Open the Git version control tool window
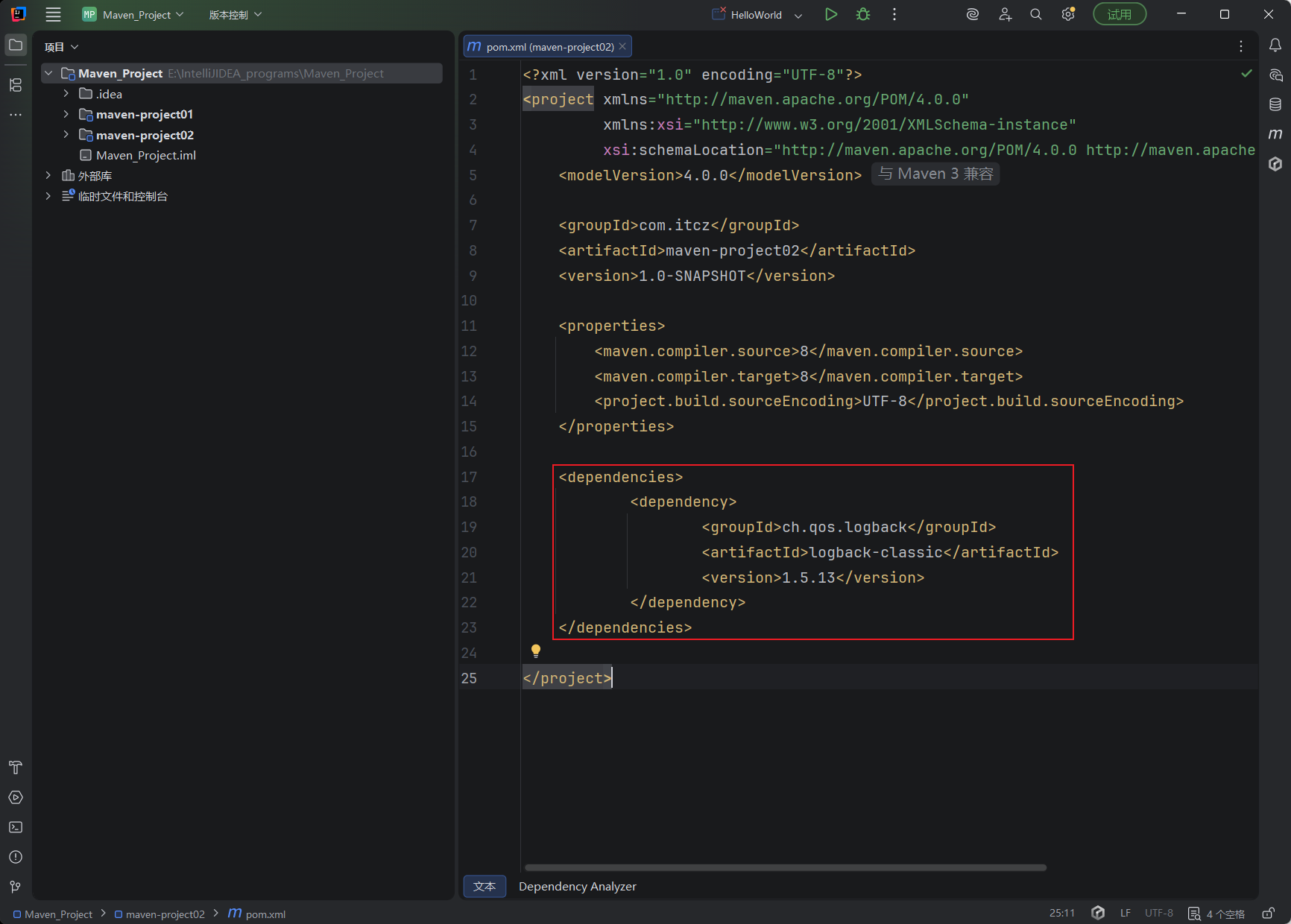Image resolution: width=1291 pixels, height=924 pixels. (x=16, y=887)
